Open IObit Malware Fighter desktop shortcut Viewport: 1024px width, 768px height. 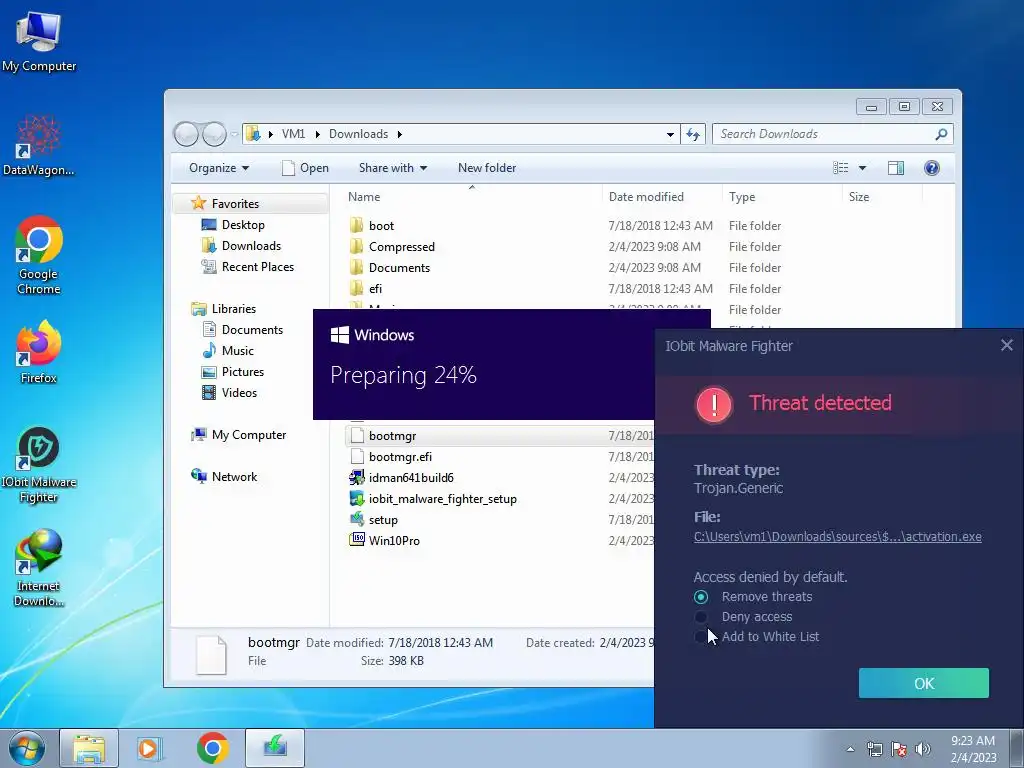[39, 465]
